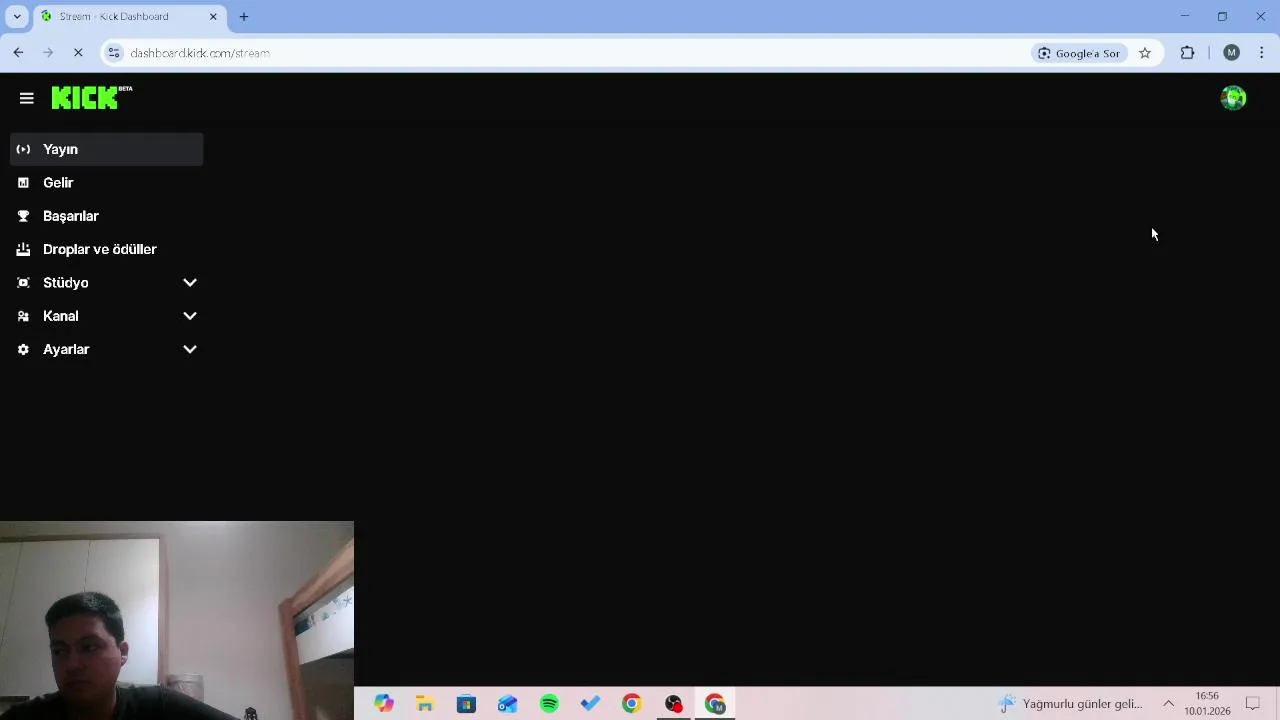Open the hamburger sidebar menu
This screenshot has height=720, width=1280.
tap(27, 98)
